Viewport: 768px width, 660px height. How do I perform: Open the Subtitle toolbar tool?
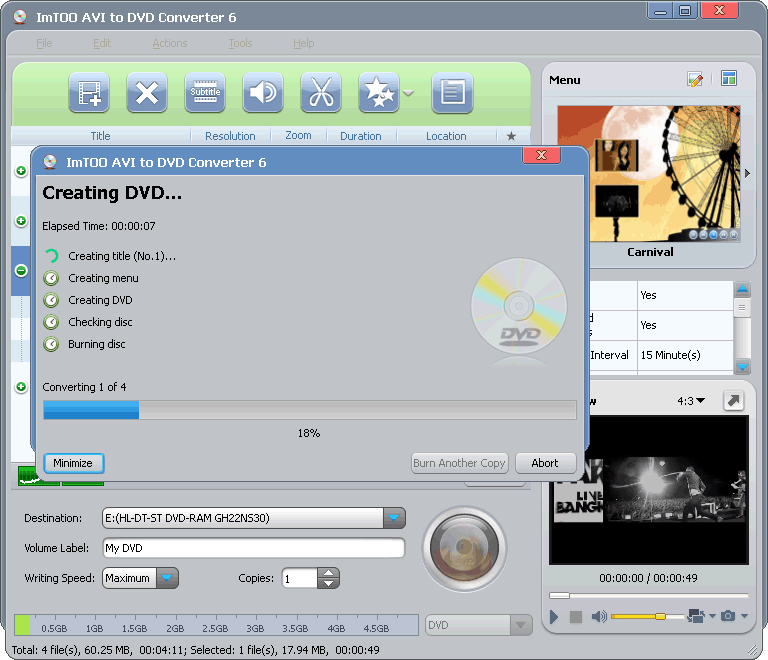pos(205,93)
